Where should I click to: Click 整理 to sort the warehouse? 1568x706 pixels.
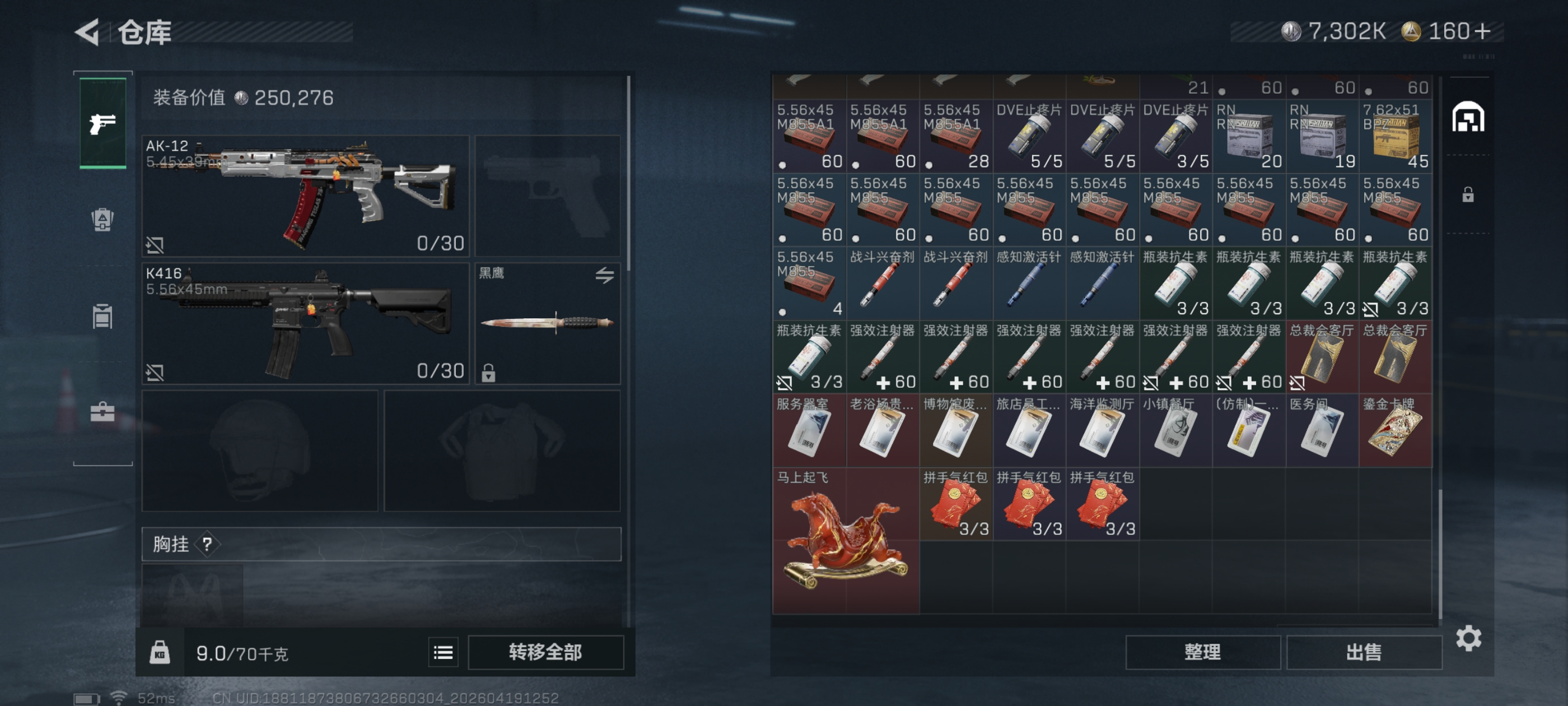[1203, 653]
